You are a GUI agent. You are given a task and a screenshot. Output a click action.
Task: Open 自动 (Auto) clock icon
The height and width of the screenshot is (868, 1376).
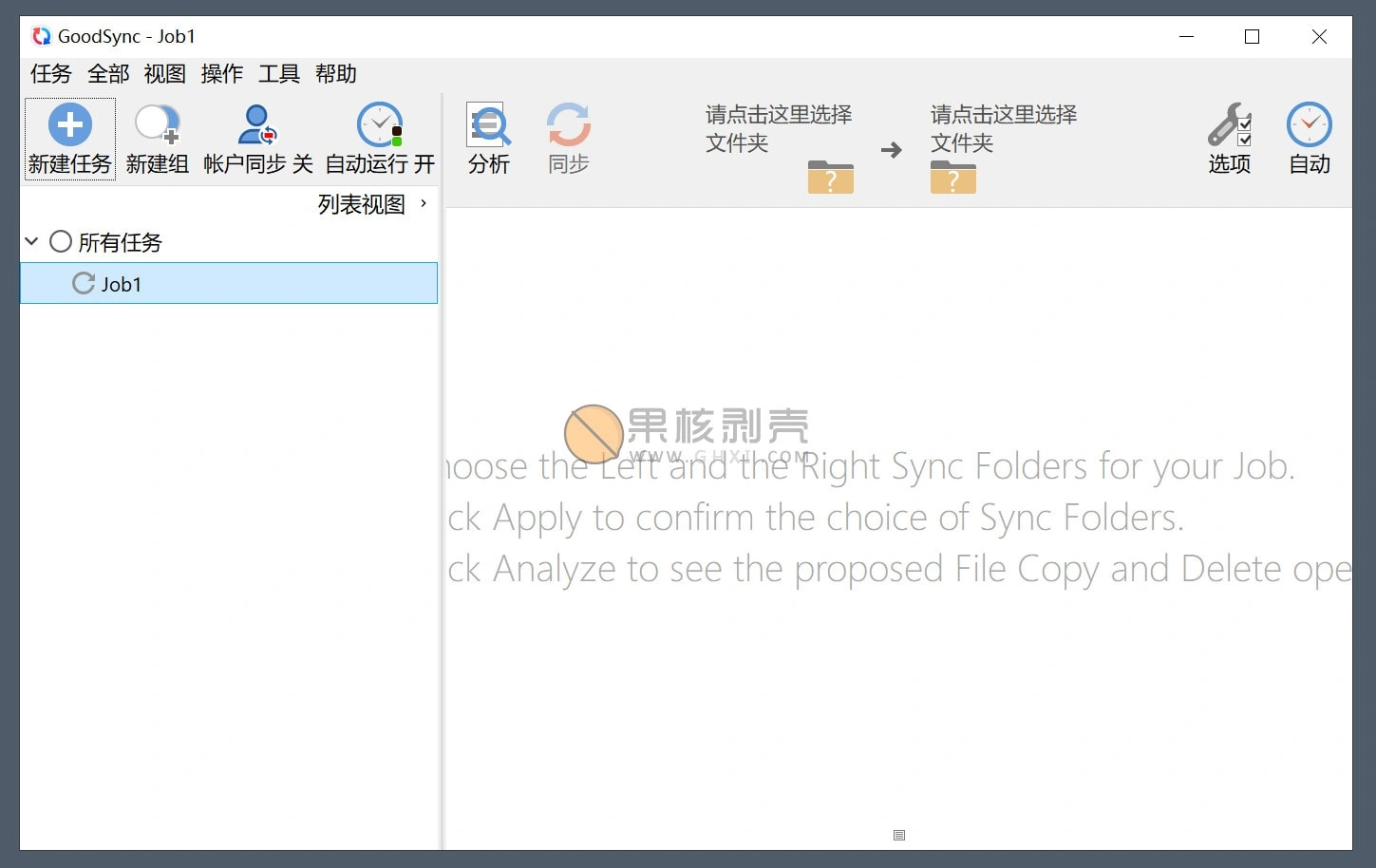(1309, 124)
